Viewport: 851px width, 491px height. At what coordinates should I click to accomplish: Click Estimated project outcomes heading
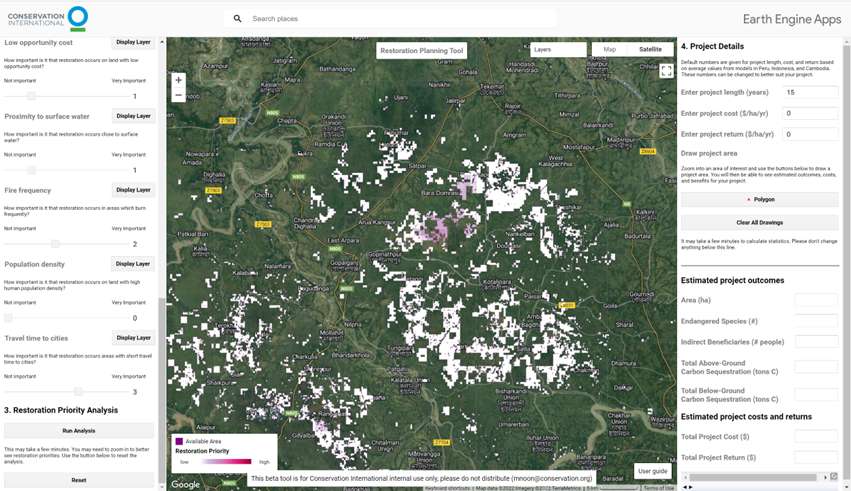[x=732, y=280]
